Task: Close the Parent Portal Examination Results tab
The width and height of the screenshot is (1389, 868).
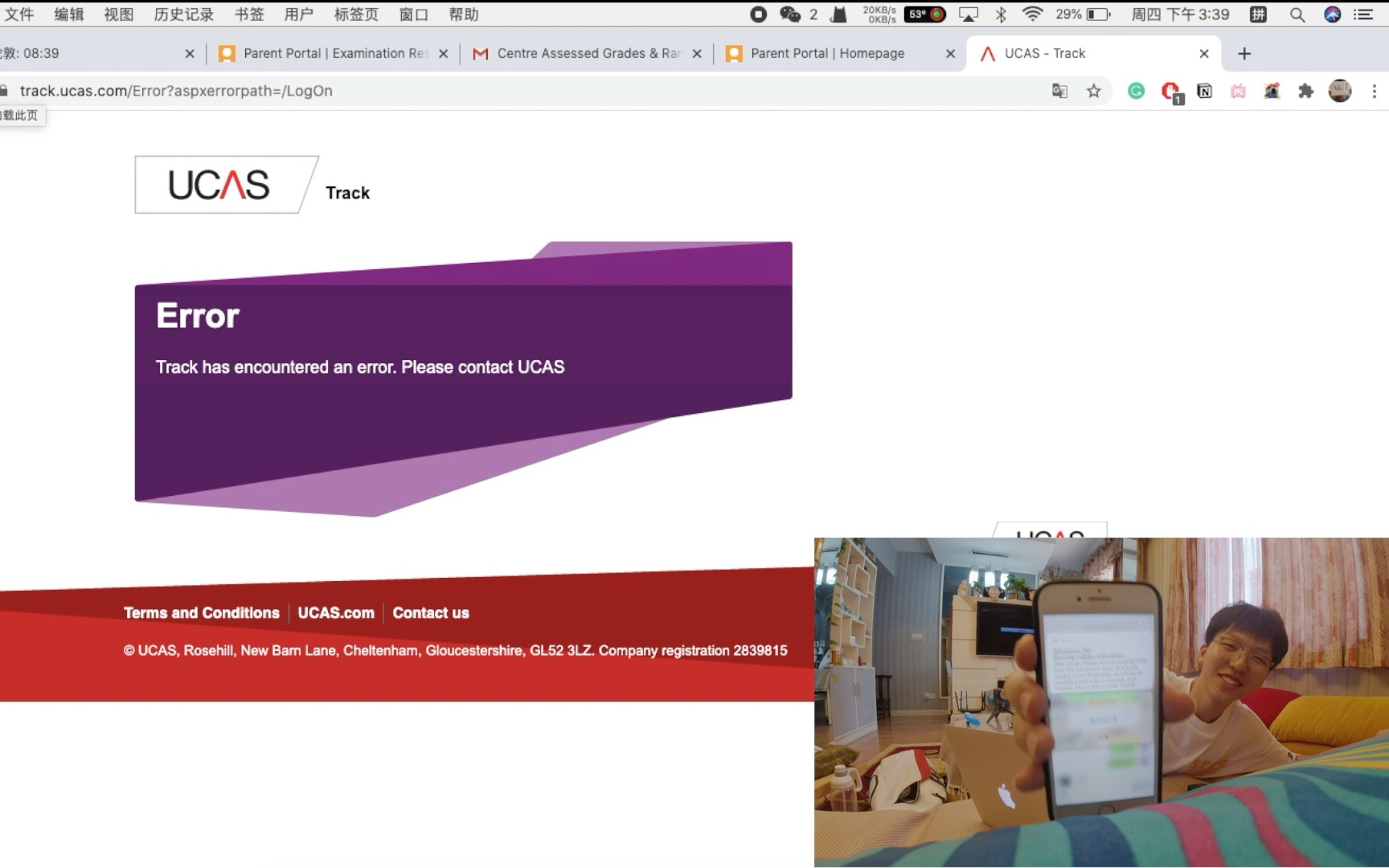Action: click(443, 54)
